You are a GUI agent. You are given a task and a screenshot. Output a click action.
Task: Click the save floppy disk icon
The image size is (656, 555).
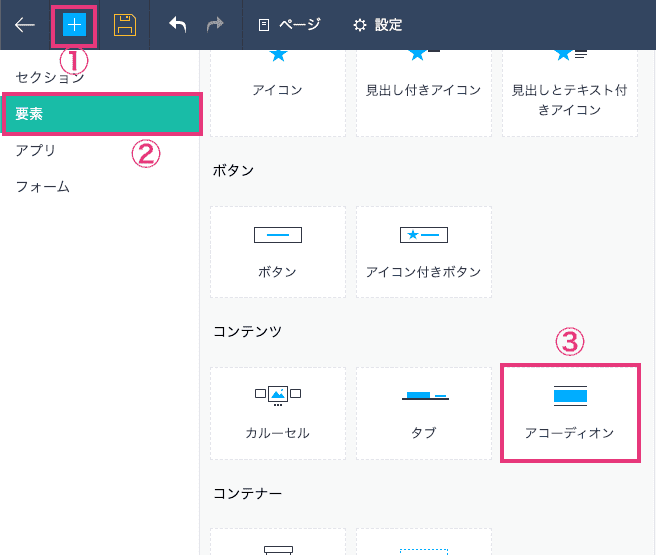(125, 25)
